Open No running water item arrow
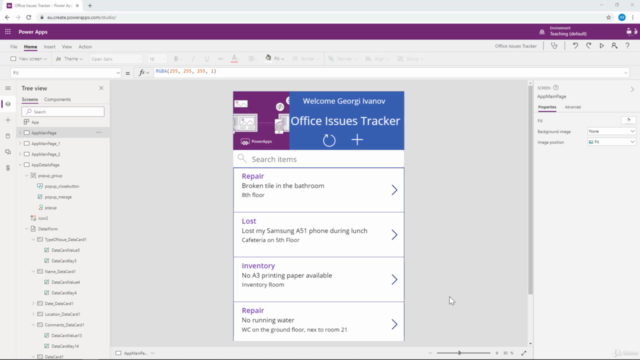Viewport: 640px width, 360px height. pyautogui.click(x=394, y=324)
